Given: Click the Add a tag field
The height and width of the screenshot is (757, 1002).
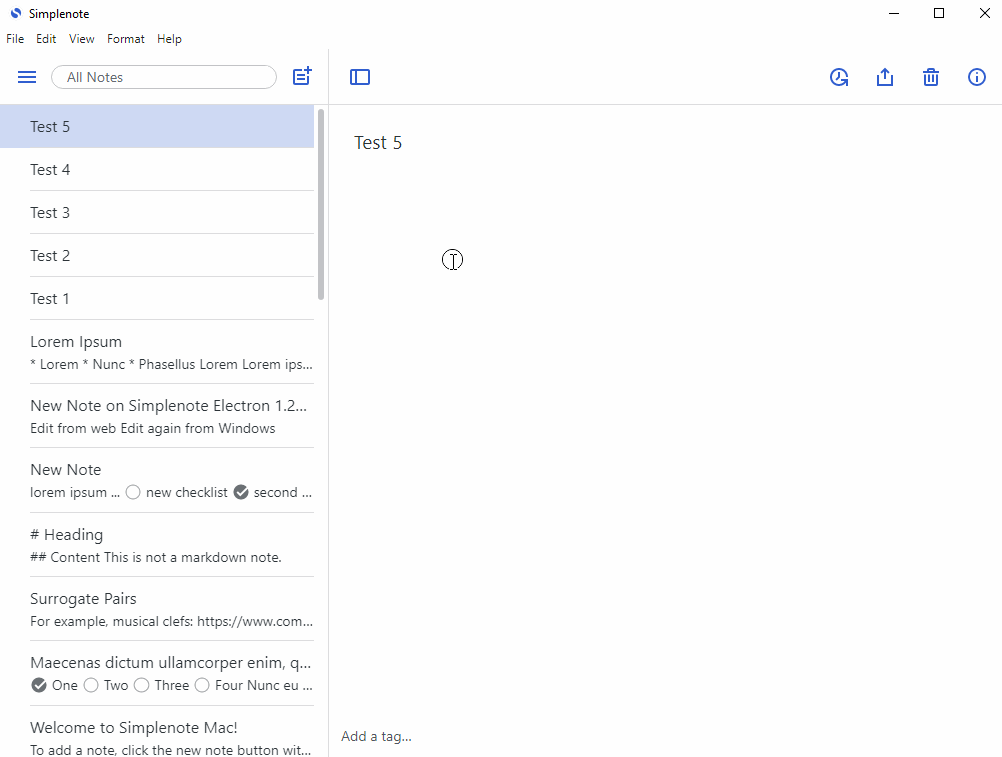Looking at the screenshot, I should pyautogui.click(x=377, y=736).
